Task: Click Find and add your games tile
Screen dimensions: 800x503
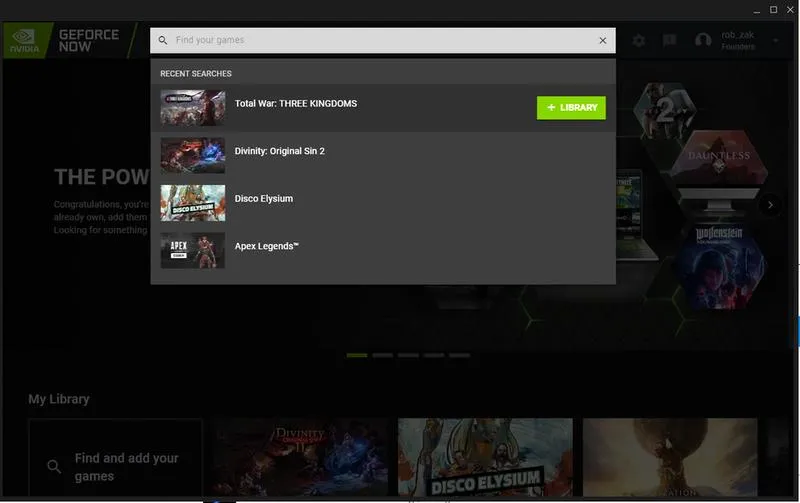Action: click(116, 458)
